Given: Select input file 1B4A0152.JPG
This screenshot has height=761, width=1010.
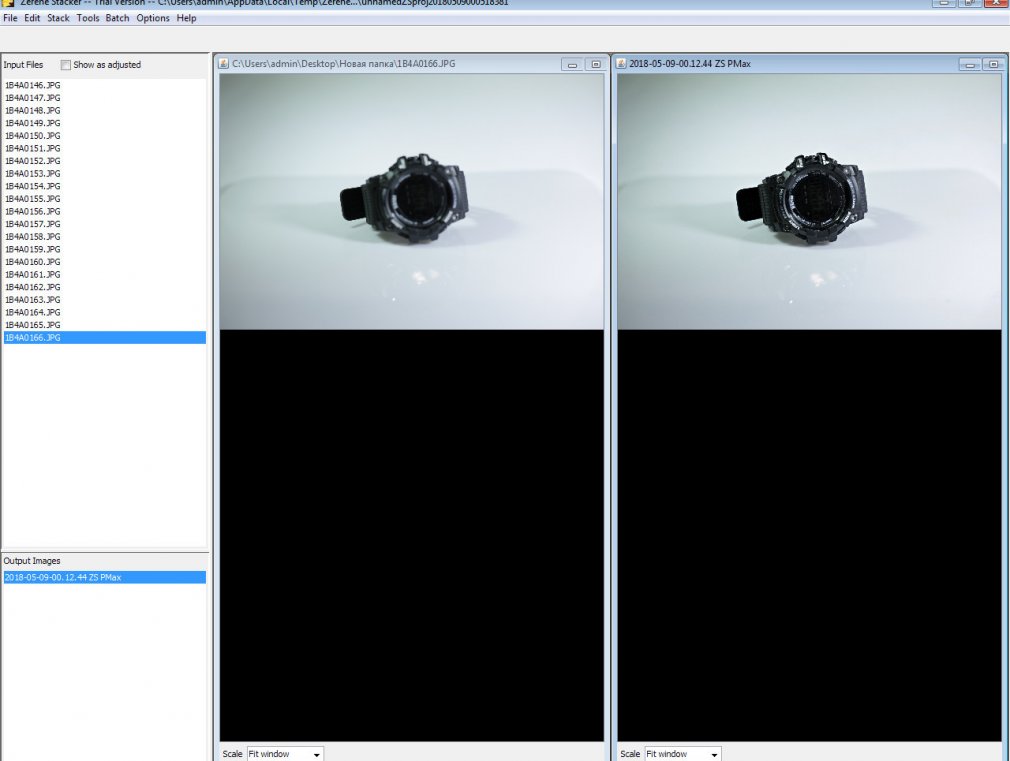Looking at the screenshot, I should click(x=104, y=161).
